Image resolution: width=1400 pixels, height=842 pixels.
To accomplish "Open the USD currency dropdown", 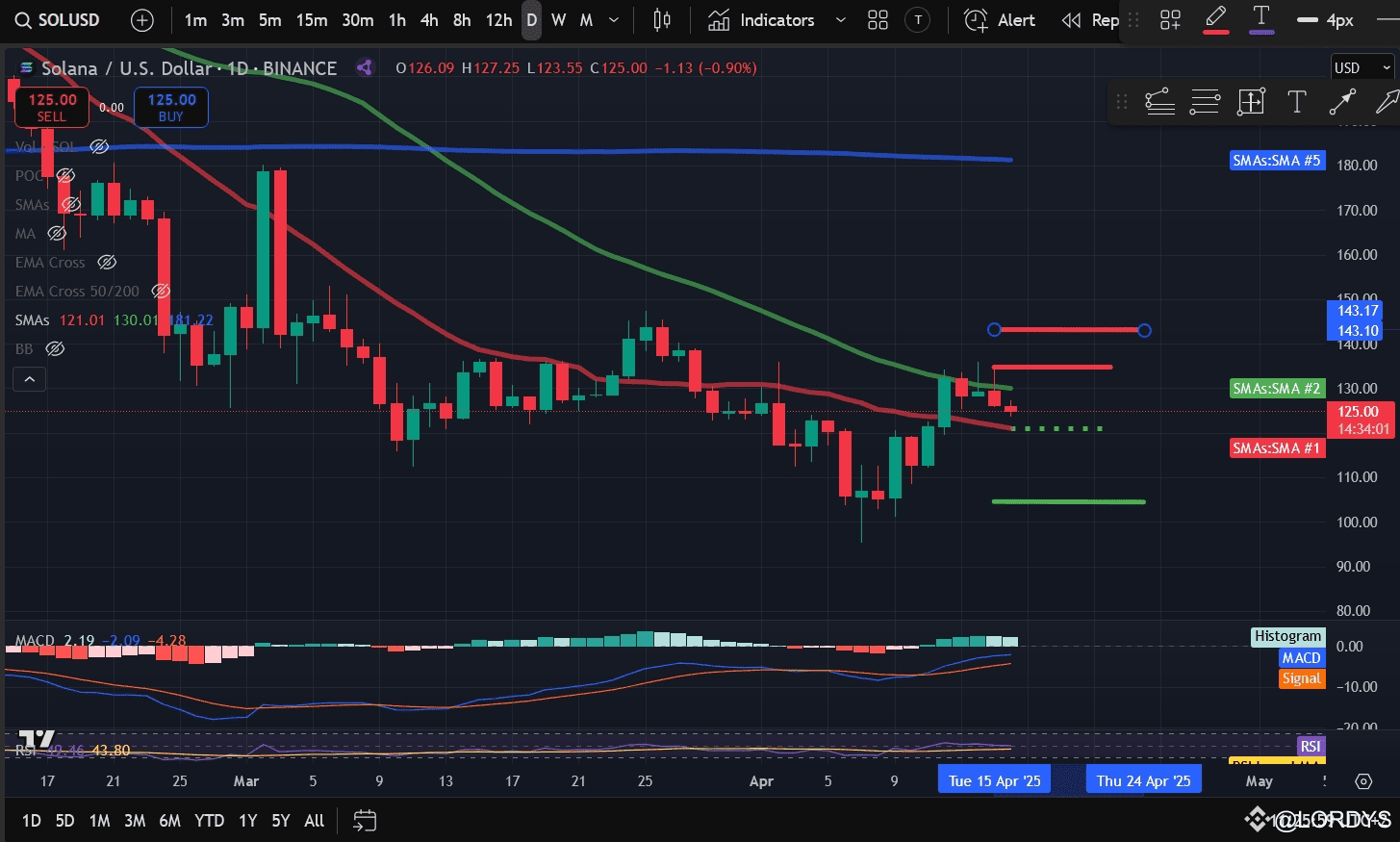I will pos(1362,67).
